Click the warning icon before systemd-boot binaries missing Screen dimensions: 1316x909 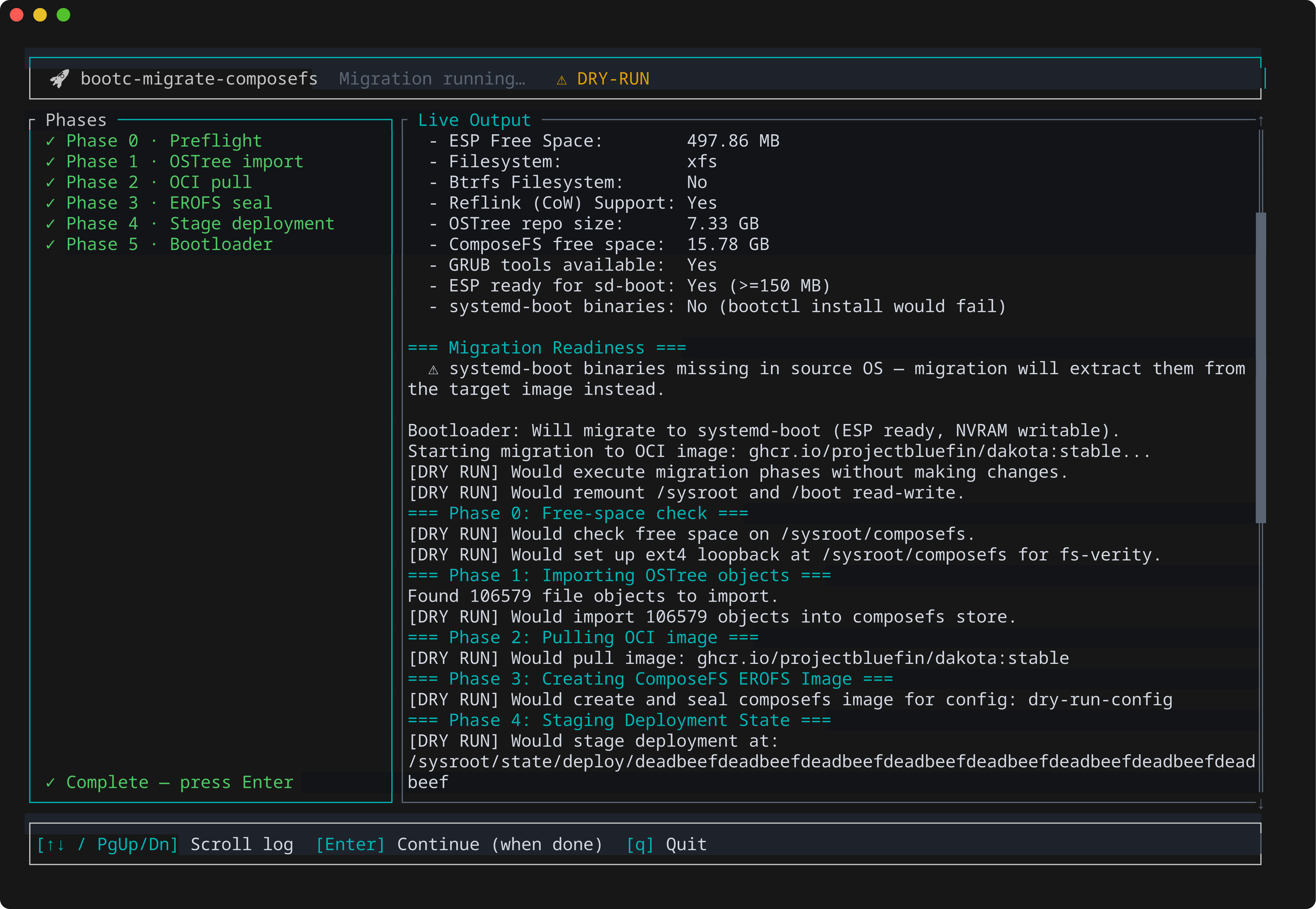point(433,370)
